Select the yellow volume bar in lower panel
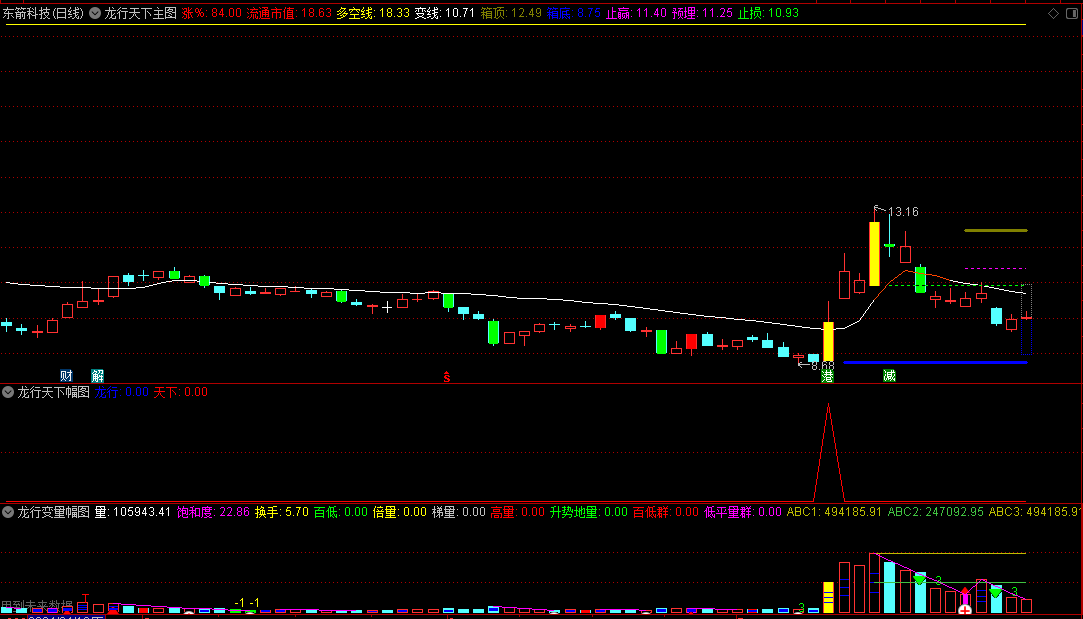 (828, 598)
